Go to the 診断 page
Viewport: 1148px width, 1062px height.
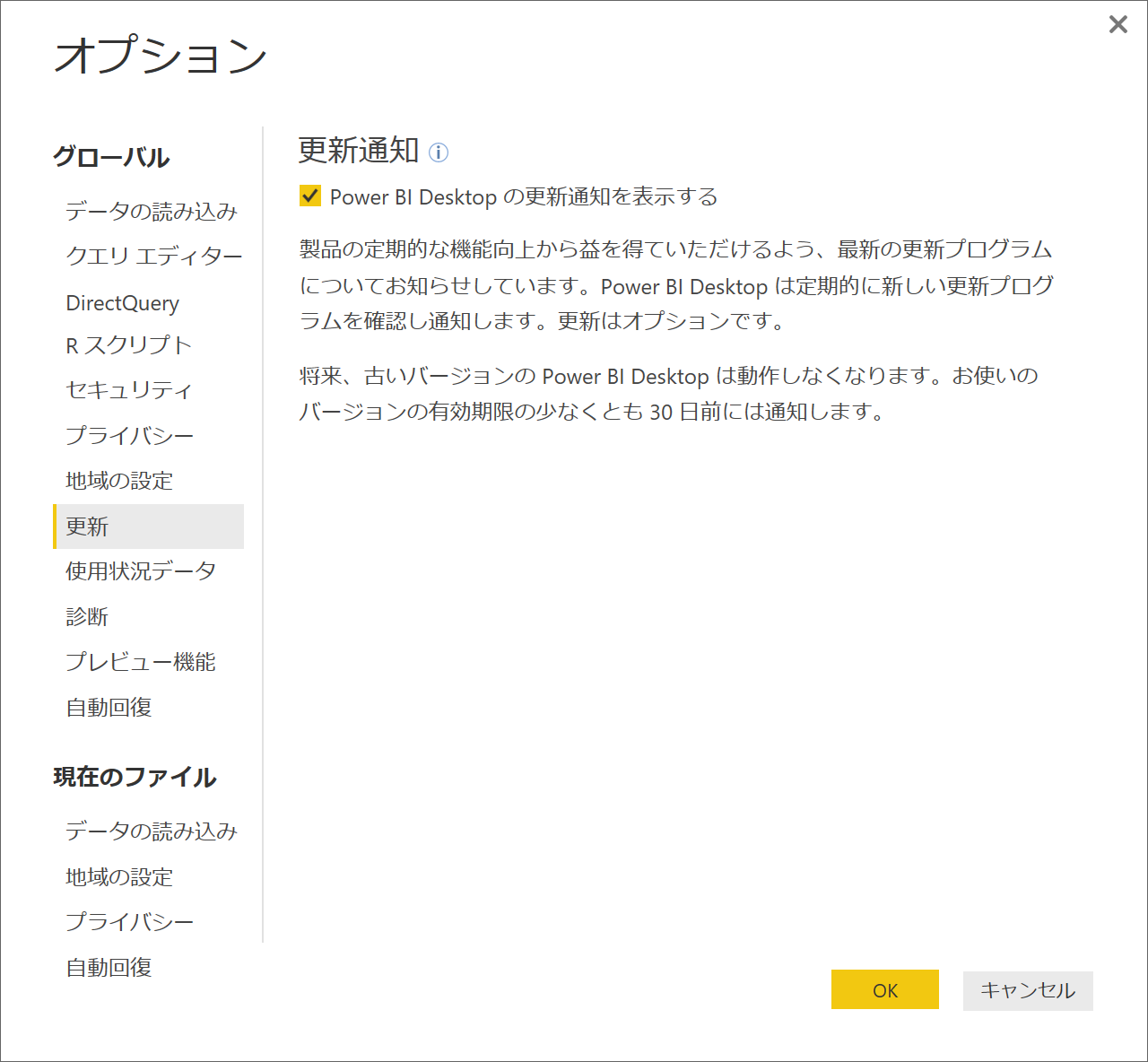pyautogui.click(x=87, y=617)
